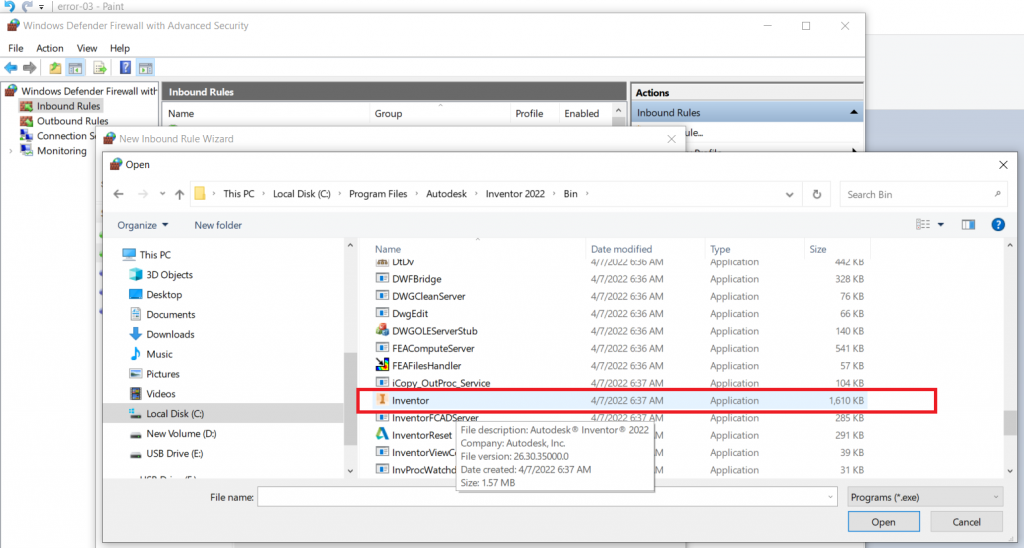The image size is (1024, 548).
Task: Select the Downloads folder in navigation pane
Action: pyautogui.click(x=170, y=334)
